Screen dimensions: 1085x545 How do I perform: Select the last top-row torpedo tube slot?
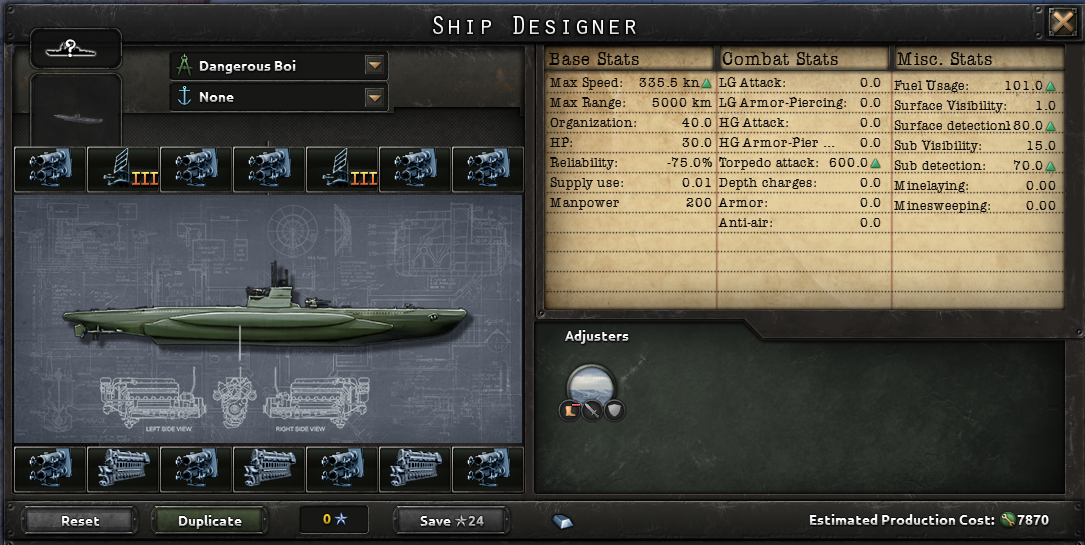pyautogui.click(x=488, y=169)
